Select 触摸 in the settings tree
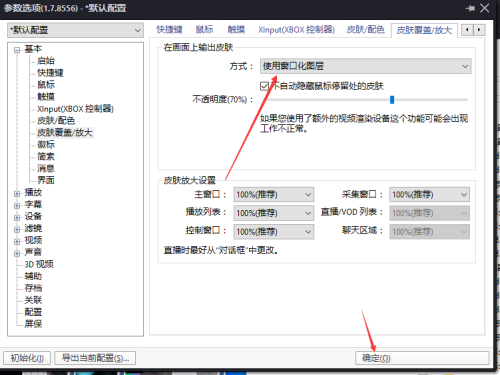Viewport: 500px width, 375px height. point(46,97)
